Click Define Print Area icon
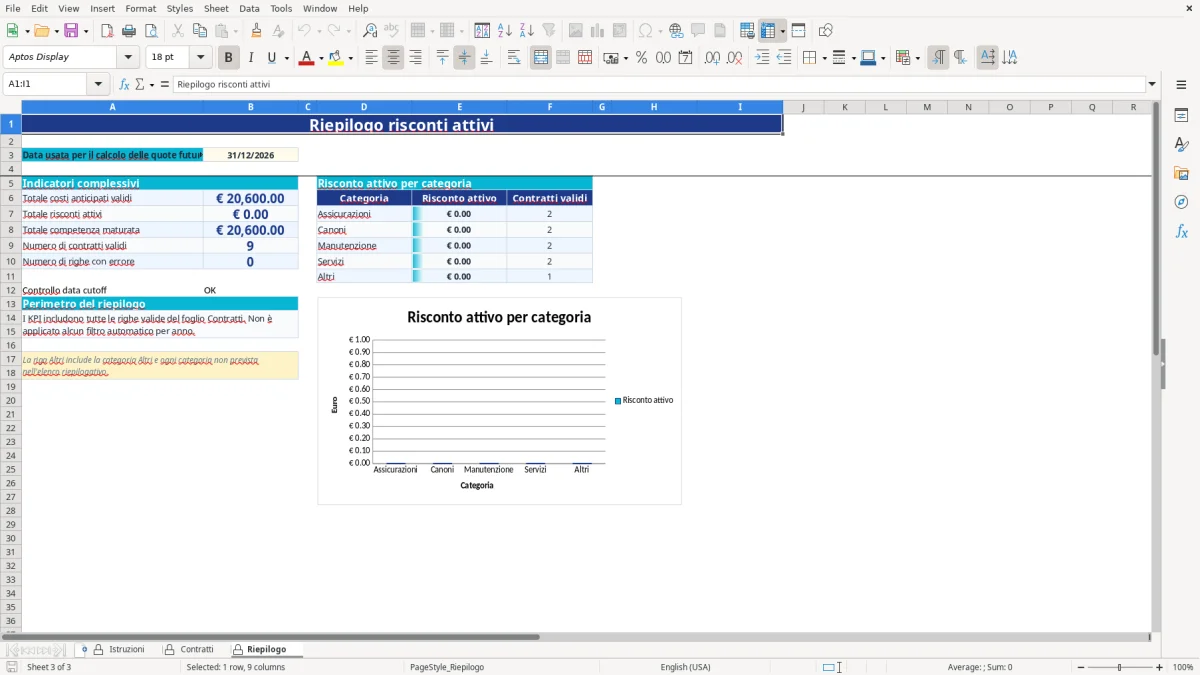This screenshot has height=675, width=1200. point(747,31)
